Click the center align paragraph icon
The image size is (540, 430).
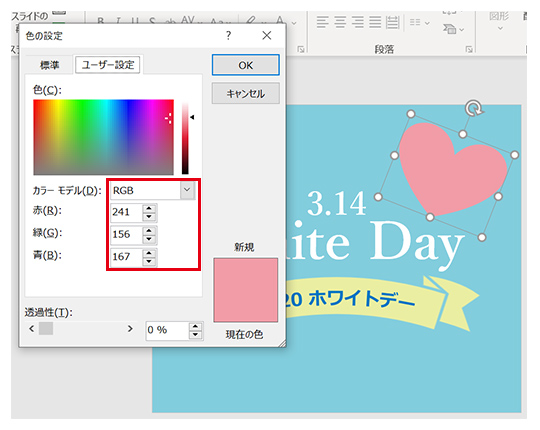[x=340, y=22]
